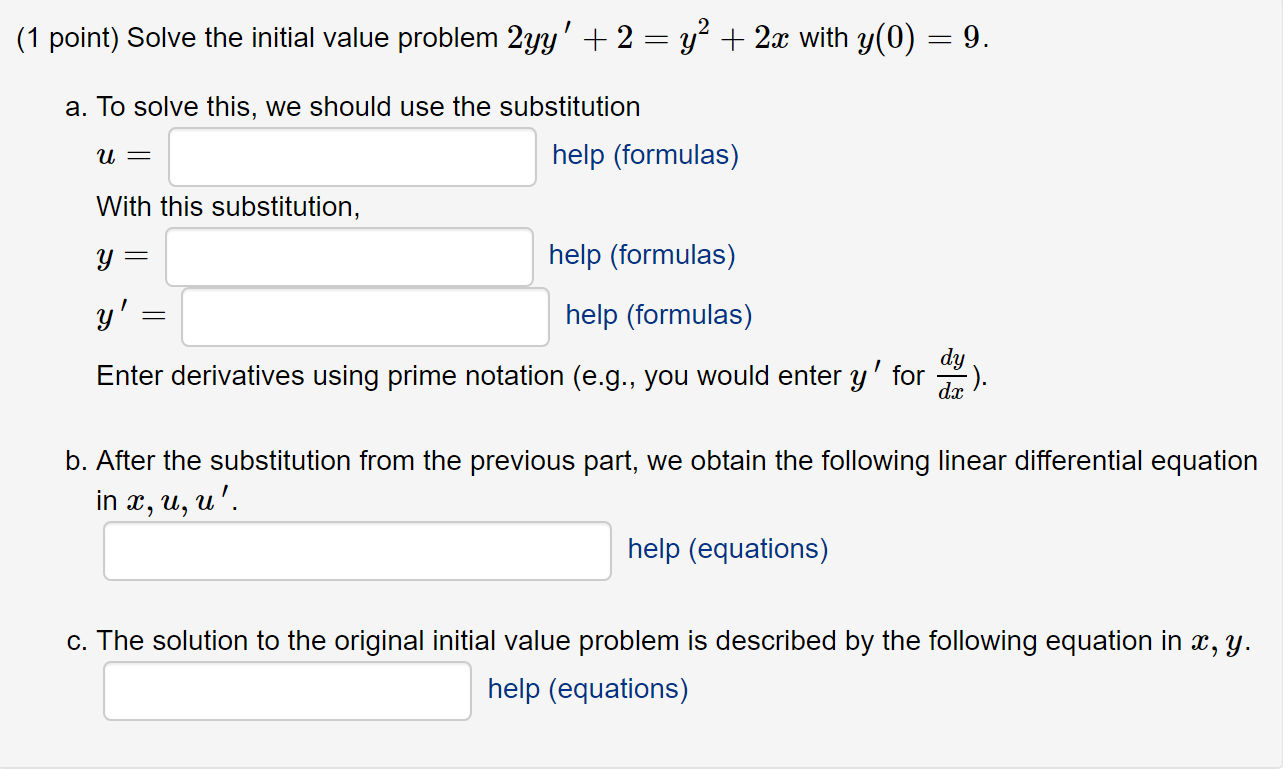Focus the substitution u field to enter formula
This screenshot has height=769, width=1283.
pos(352,157)
